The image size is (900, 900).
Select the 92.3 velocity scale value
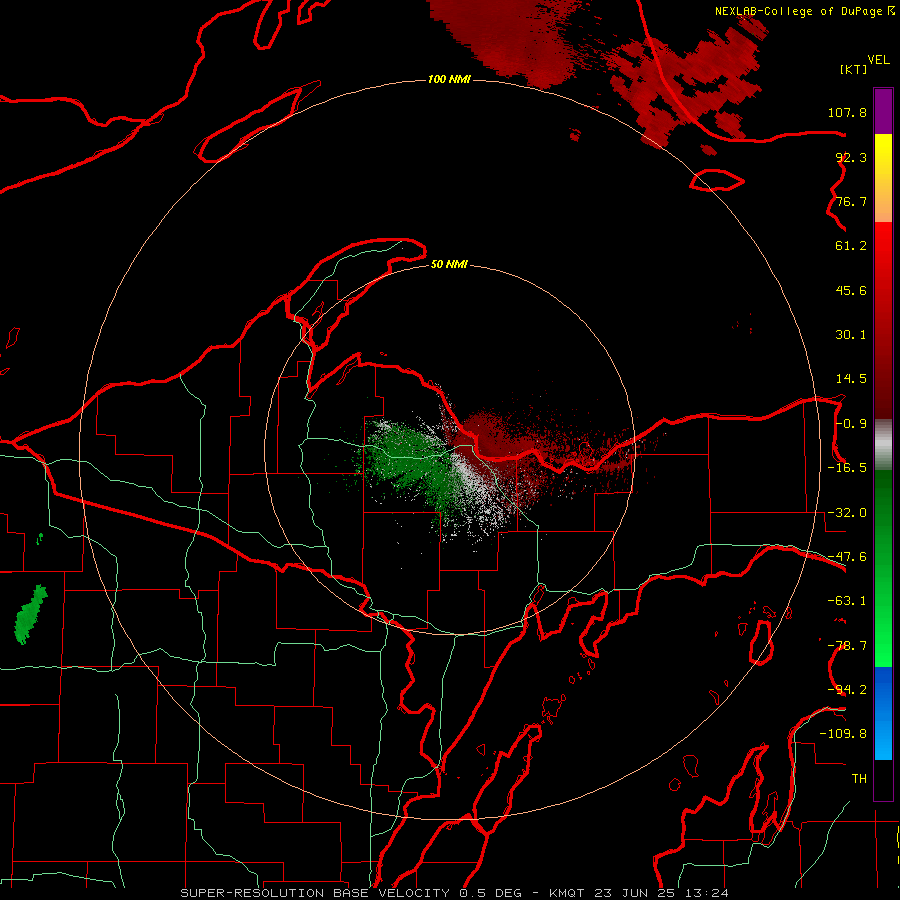pyautogui.click(x=851, y=157)
